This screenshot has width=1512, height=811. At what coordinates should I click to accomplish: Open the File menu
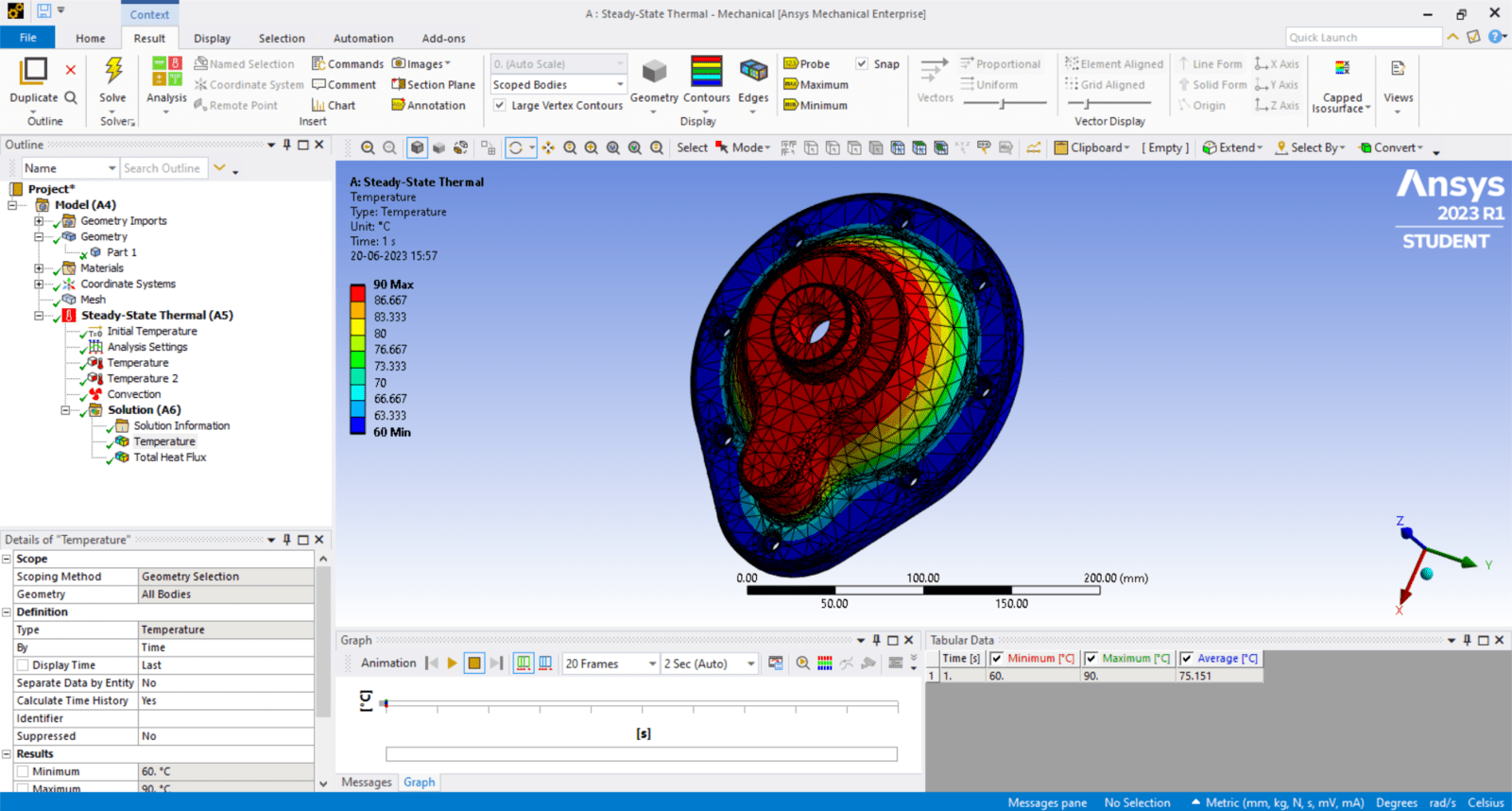(x=27, y=38)
